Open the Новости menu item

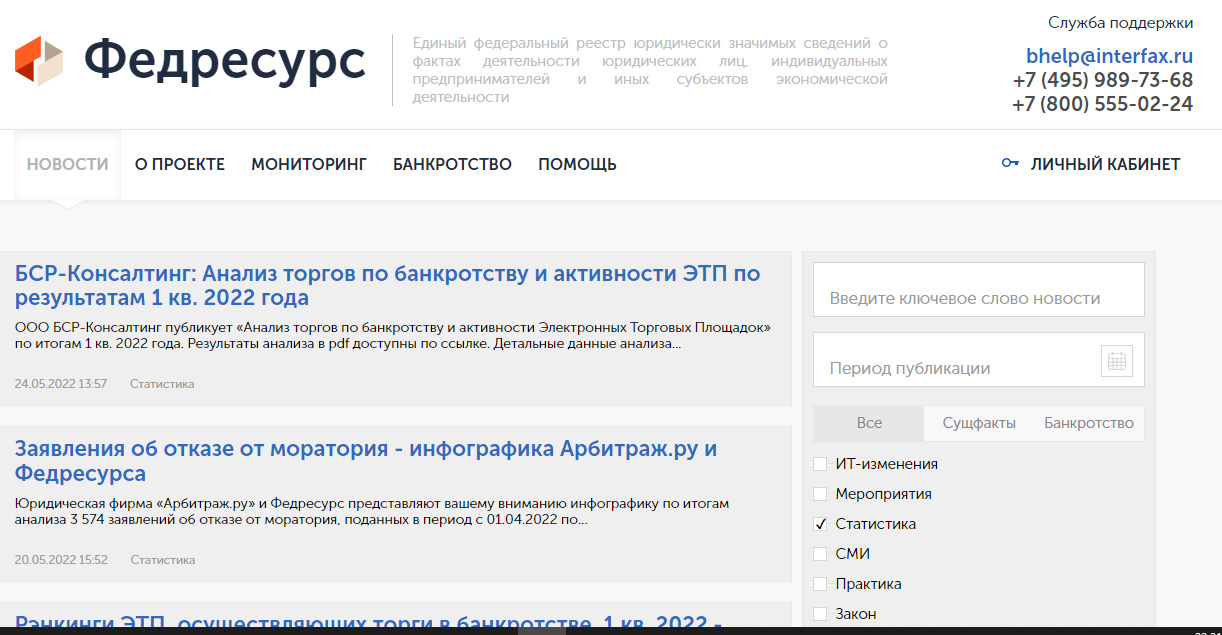point(67,164)
